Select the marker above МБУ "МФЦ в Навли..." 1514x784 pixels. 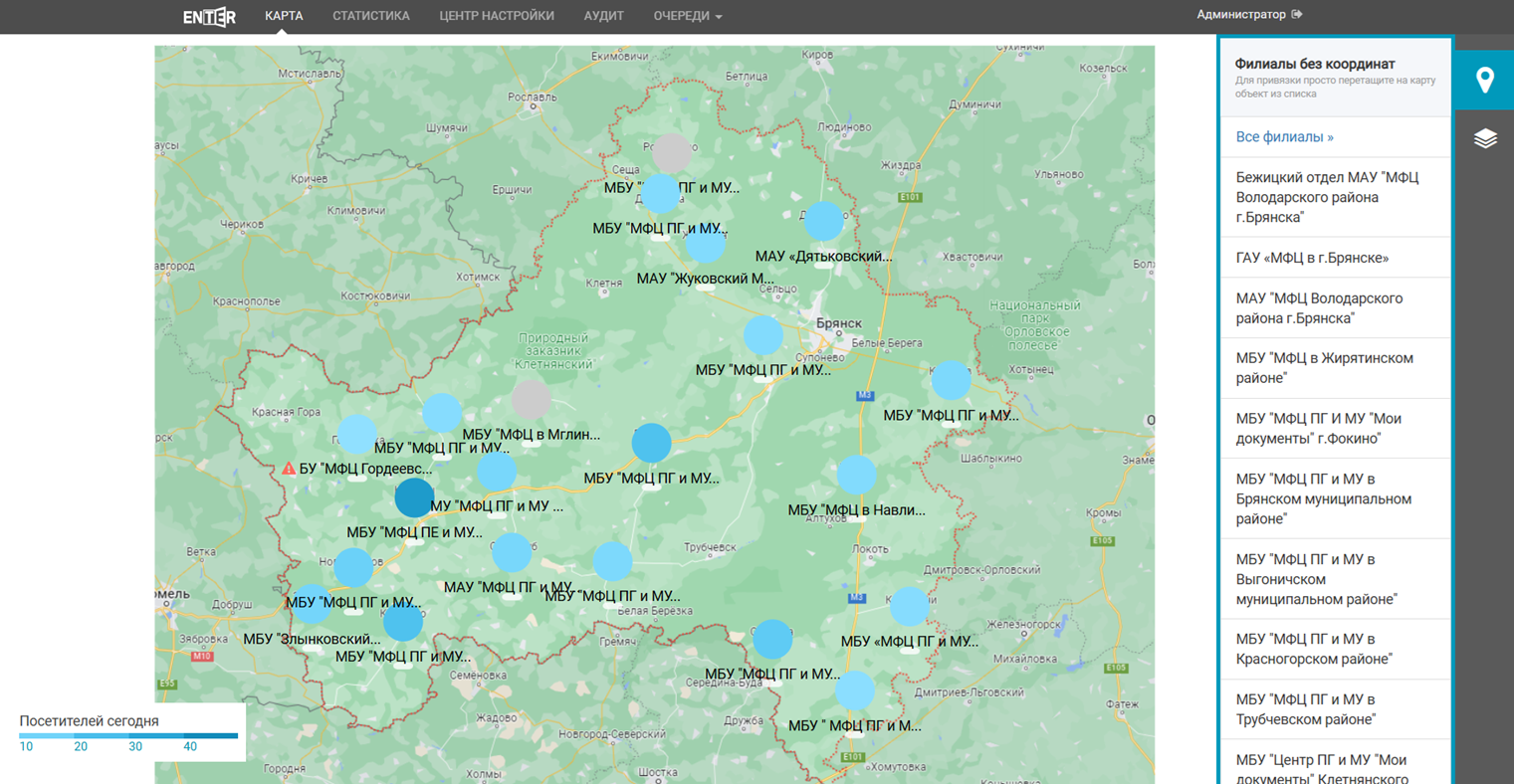pyautogui.click(x=856, y=475)
